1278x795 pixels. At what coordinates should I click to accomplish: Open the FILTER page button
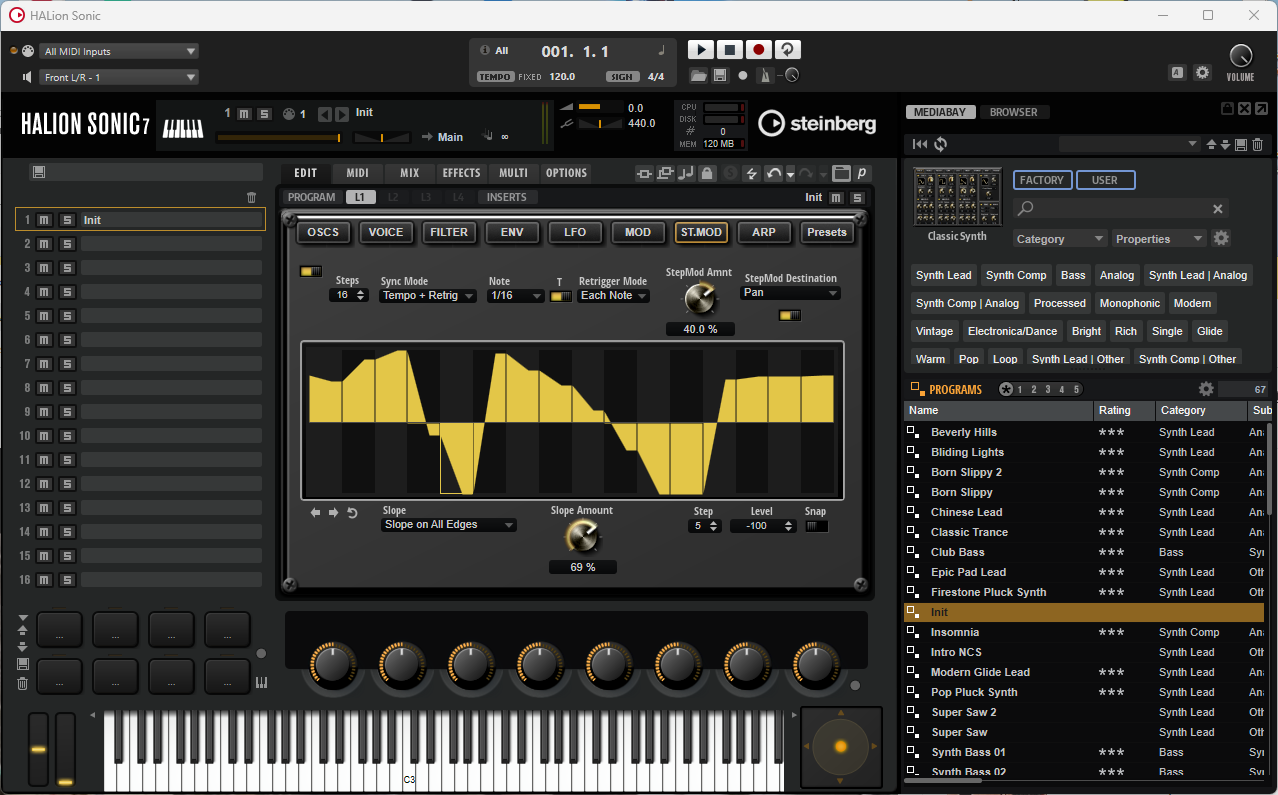[x=449, y=232]
